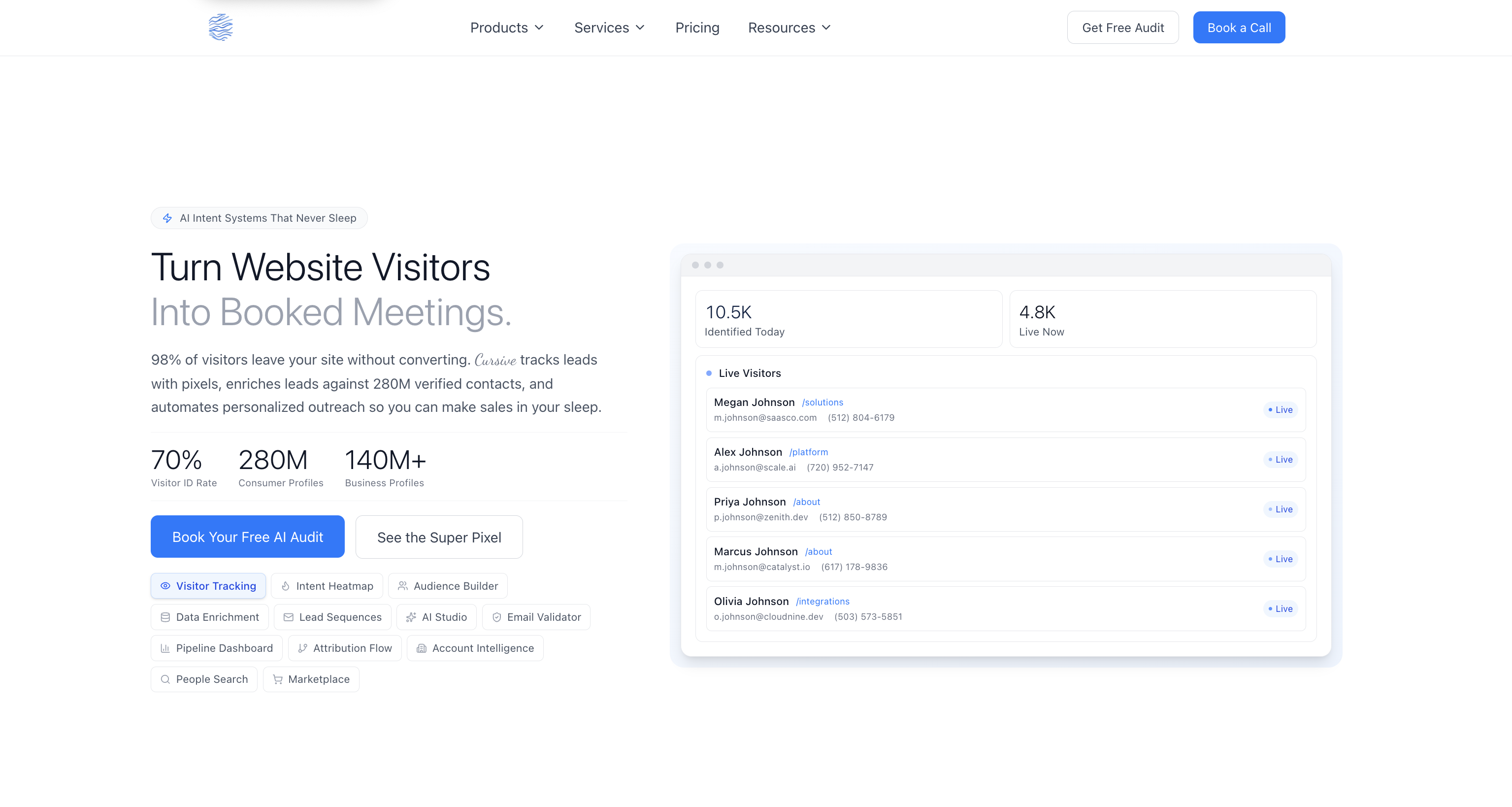Open the Resources dropdown menu
This screenshot has height=807, width=1512.
pyautogui.click(x=789, y=28)
